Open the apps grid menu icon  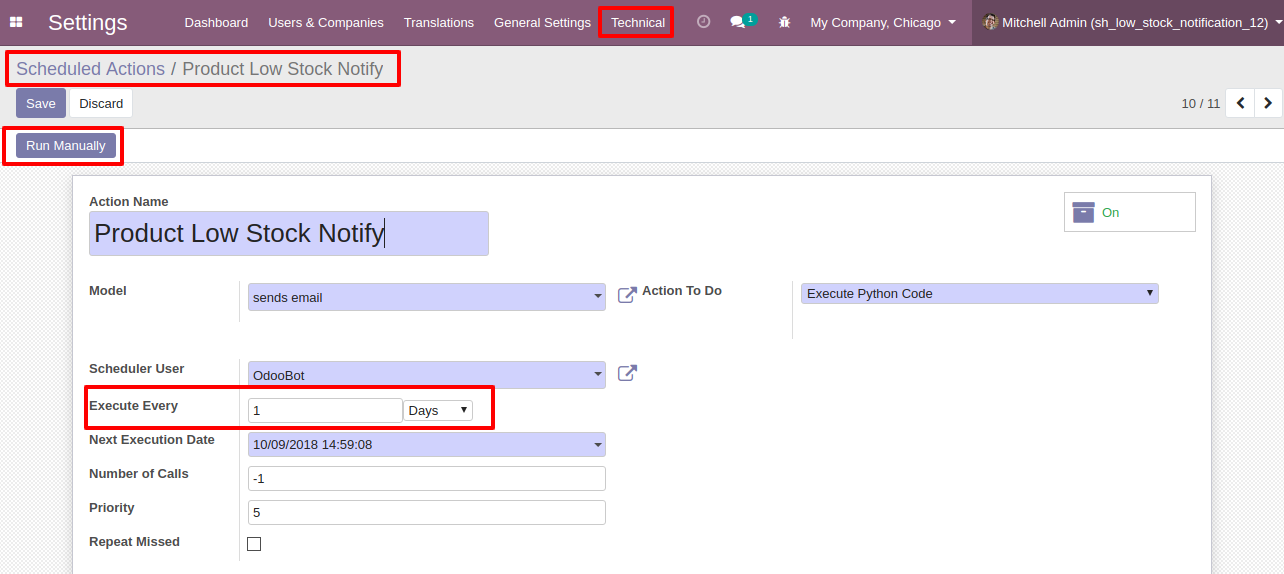pos(16,22)
